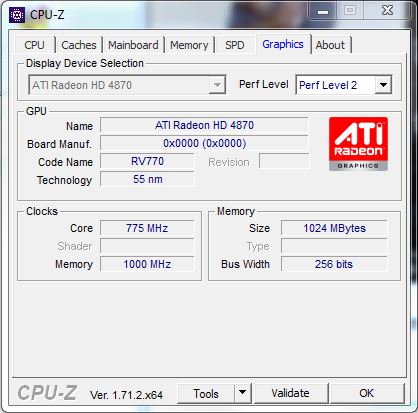This screenshot has width=418, height=413.
Task: Click the Board Manuf. label
Action: 59,144
